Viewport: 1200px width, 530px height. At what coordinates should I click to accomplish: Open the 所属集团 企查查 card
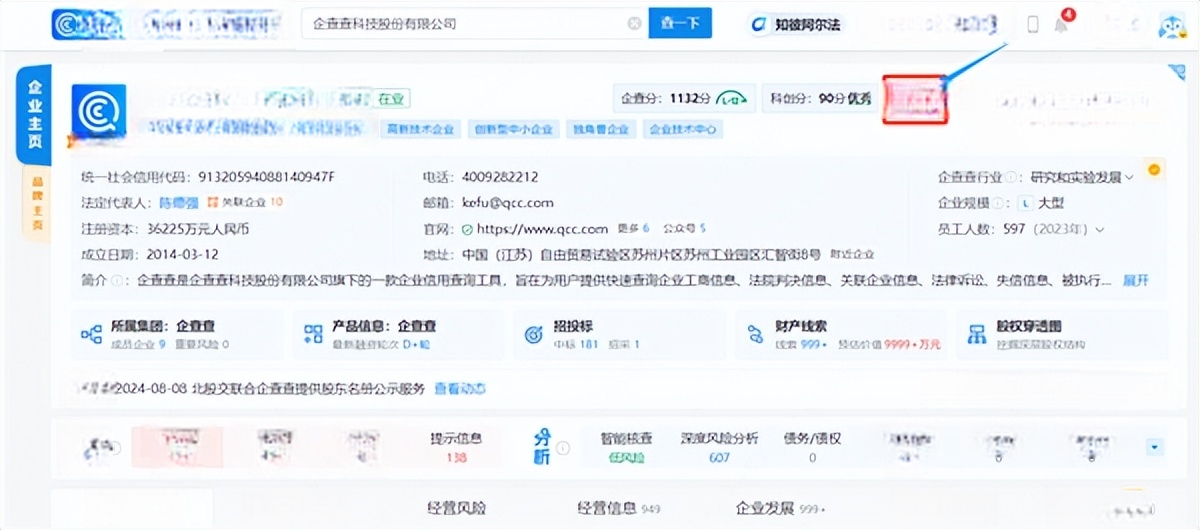pos(176,335)
